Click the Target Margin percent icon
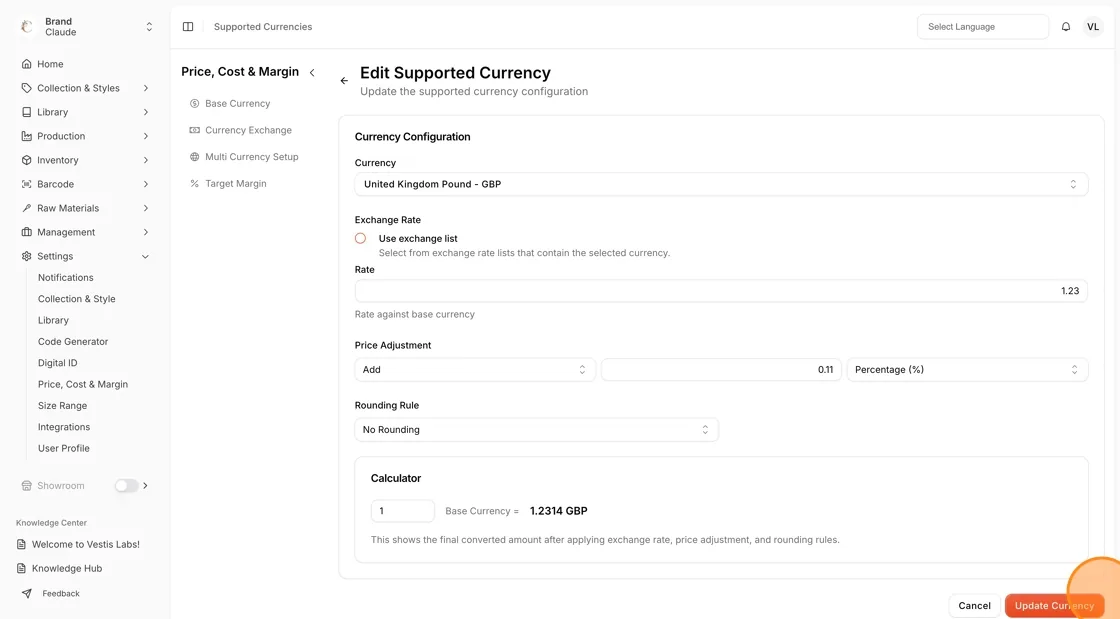This screenshot has height=619, width=1120. point(194,183)
